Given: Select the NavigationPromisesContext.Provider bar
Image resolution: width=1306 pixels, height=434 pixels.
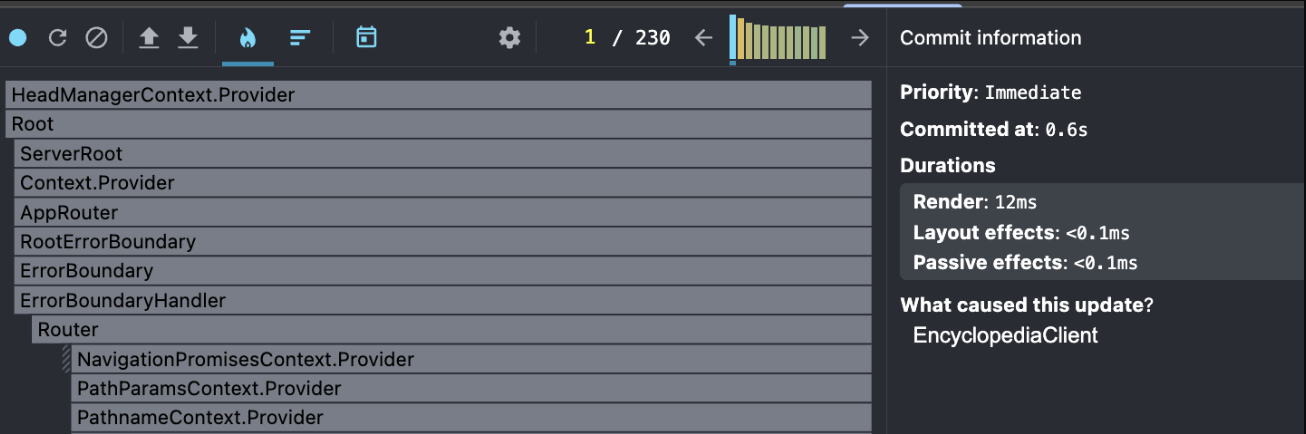Looking at the screenshot, I should tap(472, 359).
